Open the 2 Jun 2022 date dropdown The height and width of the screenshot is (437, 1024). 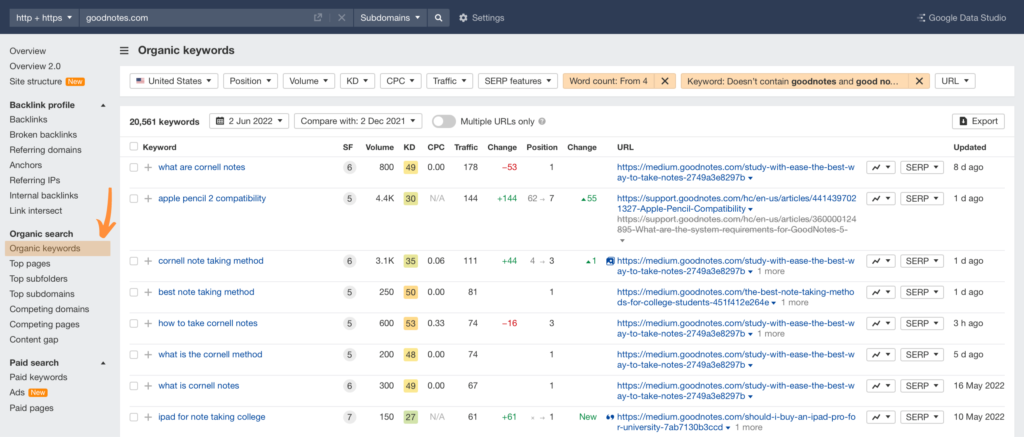pyautogui.click(x=249, y=121)
